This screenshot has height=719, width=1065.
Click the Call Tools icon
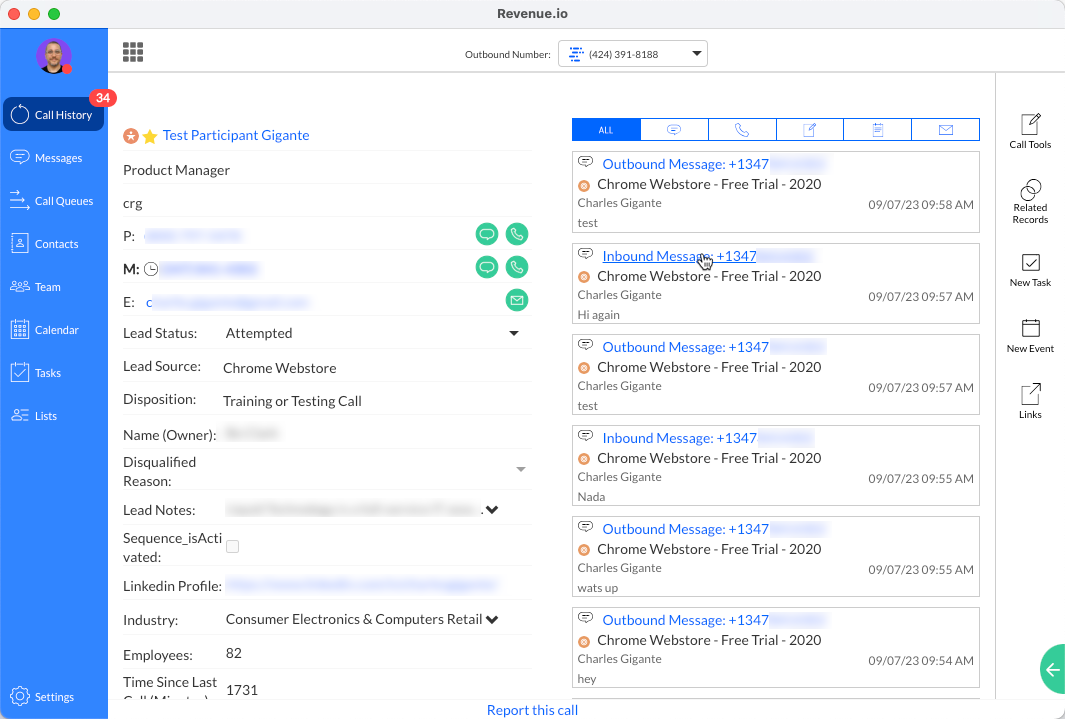1030,125
